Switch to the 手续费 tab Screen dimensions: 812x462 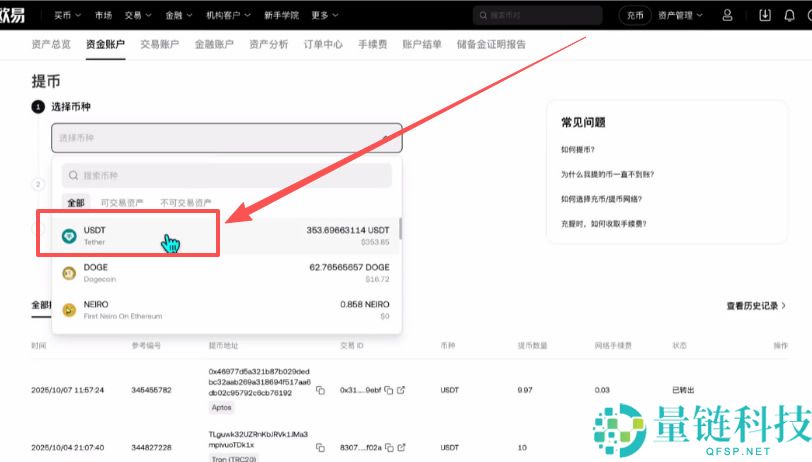372,45
